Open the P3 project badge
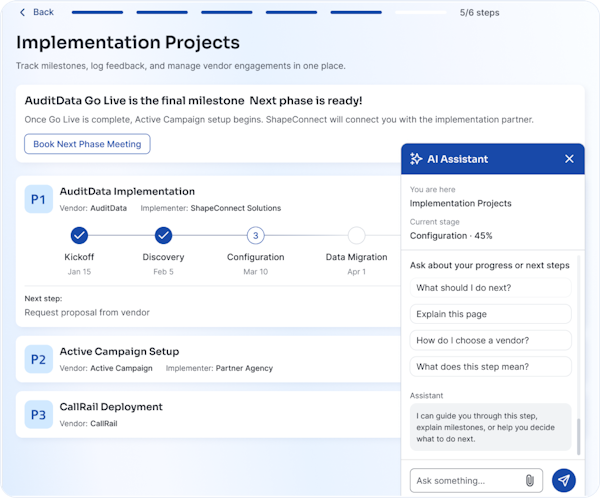This screenshot has height=498, width=600. coord(39,415)
